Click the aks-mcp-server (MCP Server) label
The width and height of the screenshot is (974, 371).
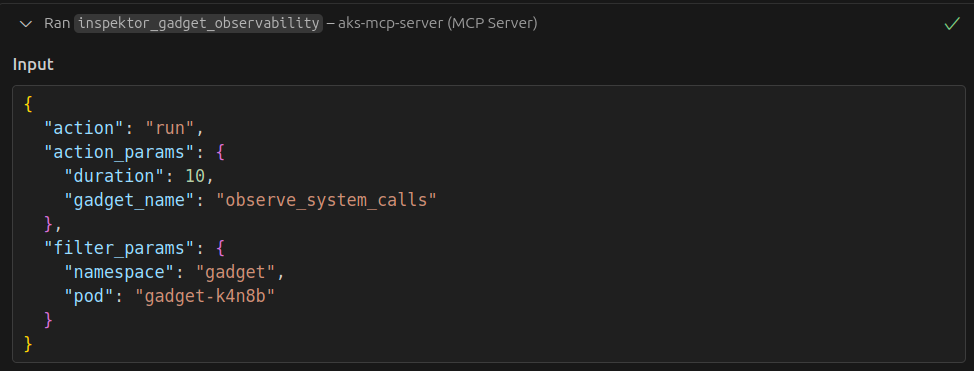click(x=437, y=24)
